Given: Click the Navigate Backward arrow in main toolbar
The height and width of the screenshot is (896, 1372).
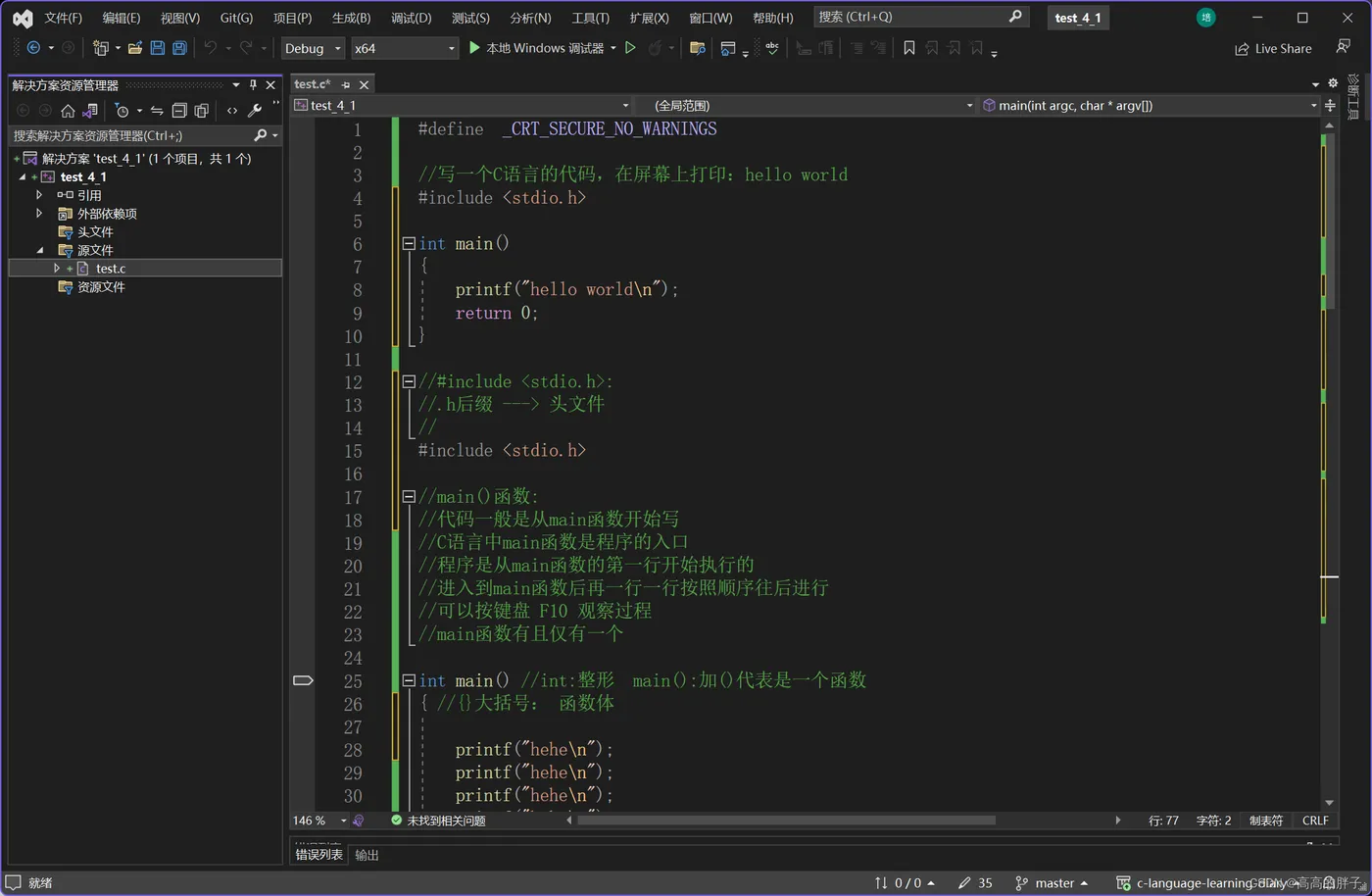Looking at the screenshot, I should tap(33, 48).
